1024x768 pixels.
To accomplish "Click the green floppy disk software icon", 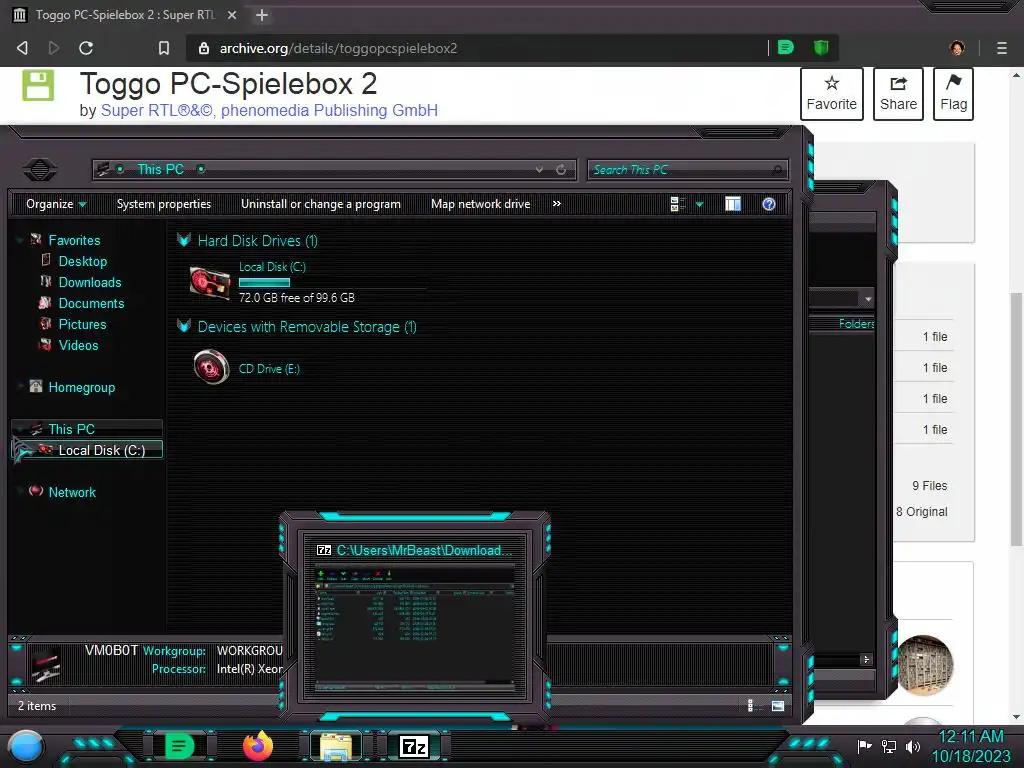I will 38,86.
